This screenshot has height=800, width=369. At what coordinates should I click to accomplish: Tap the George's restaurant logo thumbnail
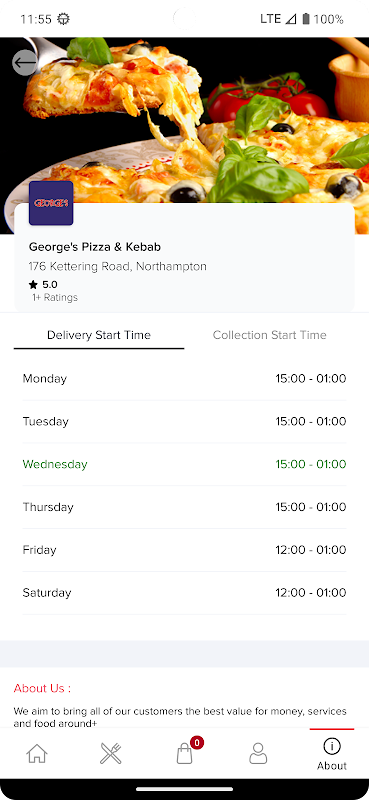coord(51,203)
